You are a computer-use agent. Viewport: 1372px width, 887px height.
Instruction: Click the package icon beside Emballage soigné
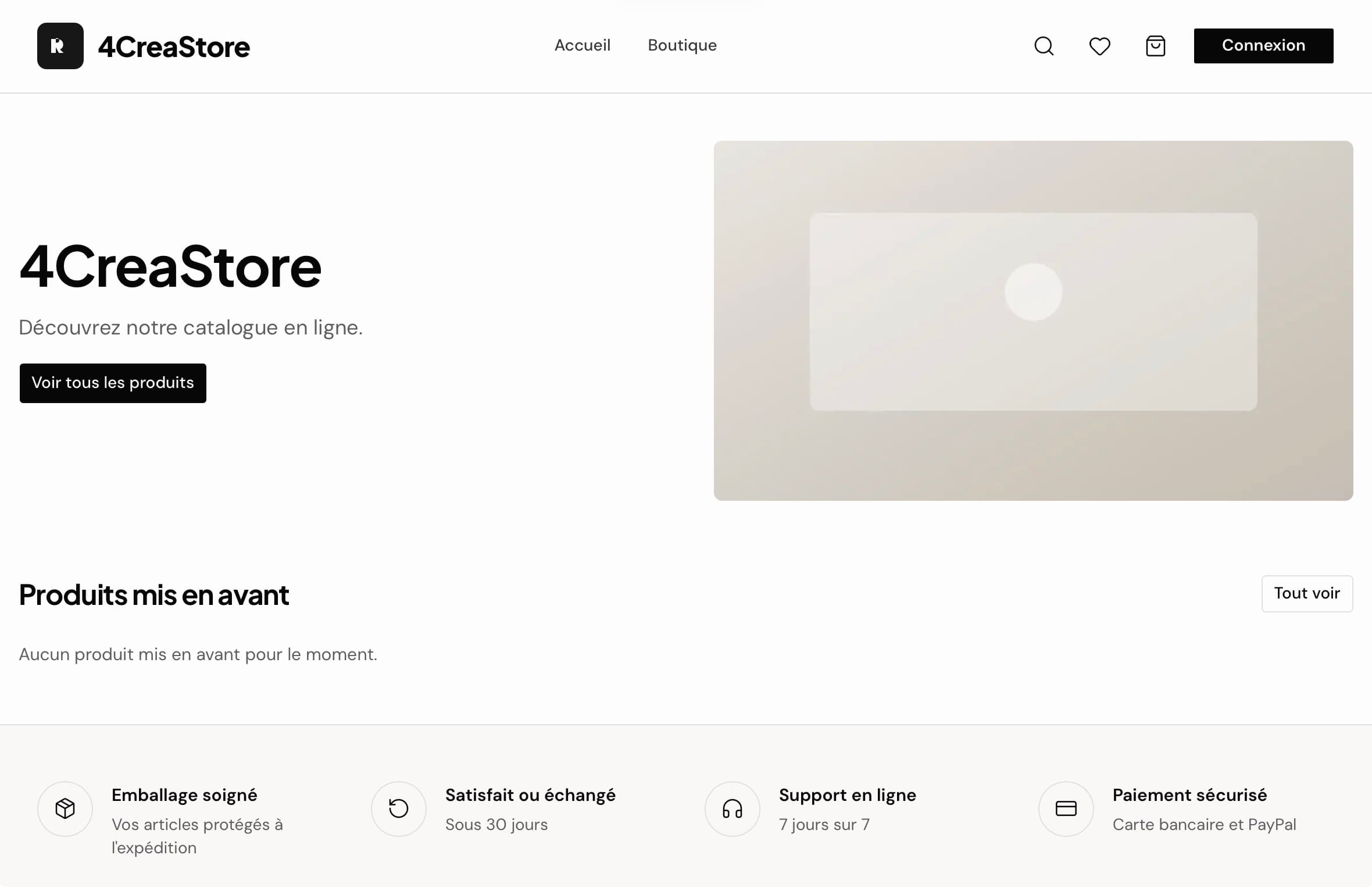click(x=65, y=808)
